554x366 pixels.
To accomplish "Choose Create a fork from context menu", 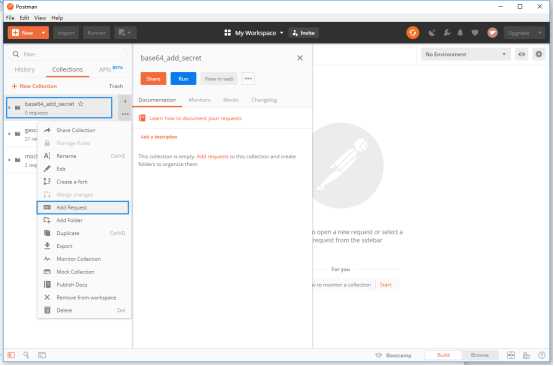I will [x=83, y=182].
